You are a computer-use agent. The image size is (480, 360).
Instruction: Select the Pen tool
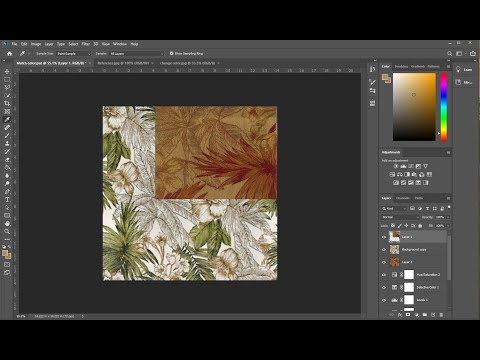(7, 191)
